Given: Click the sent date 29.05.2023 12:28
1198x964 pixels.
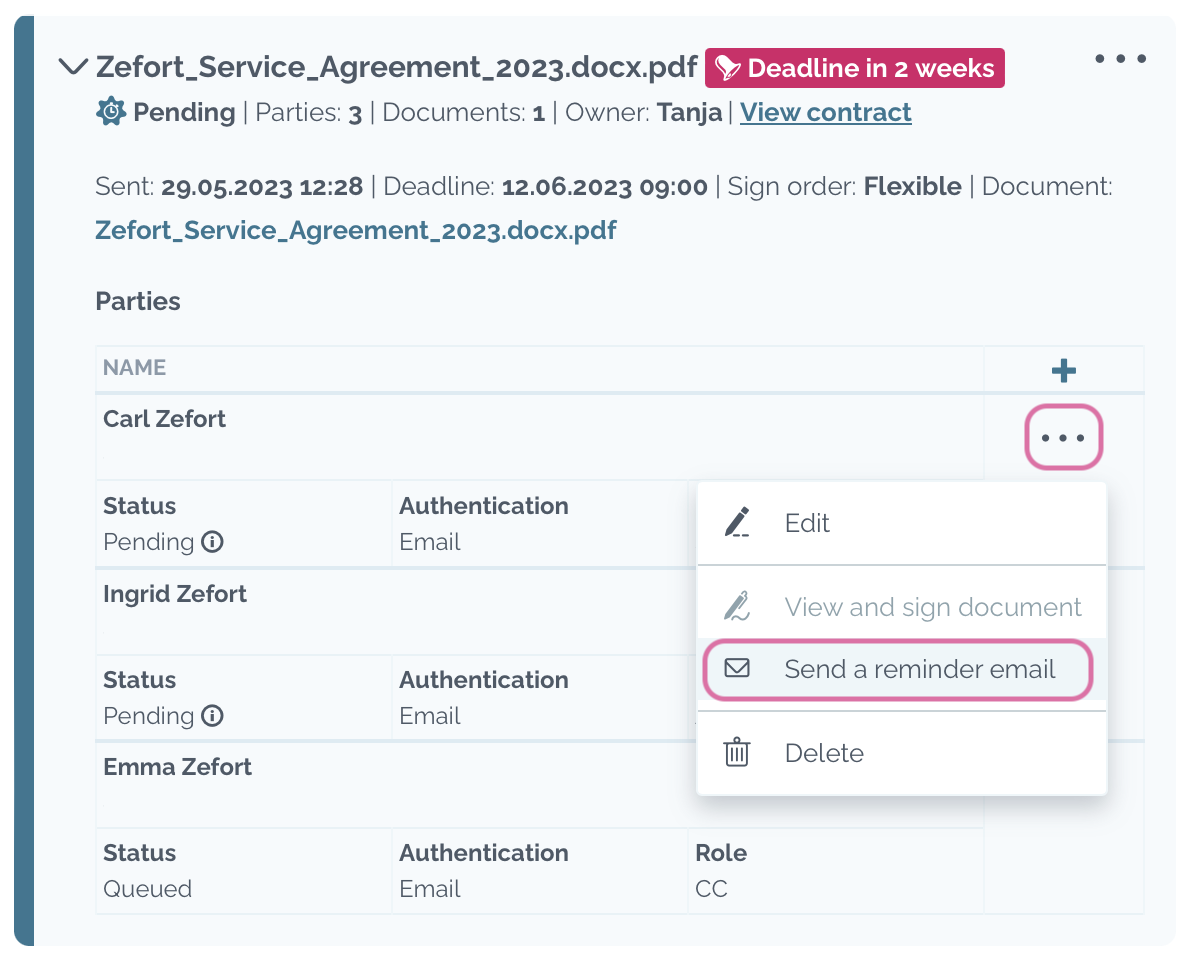Looking at the screenshot, I should click(262, 187).
